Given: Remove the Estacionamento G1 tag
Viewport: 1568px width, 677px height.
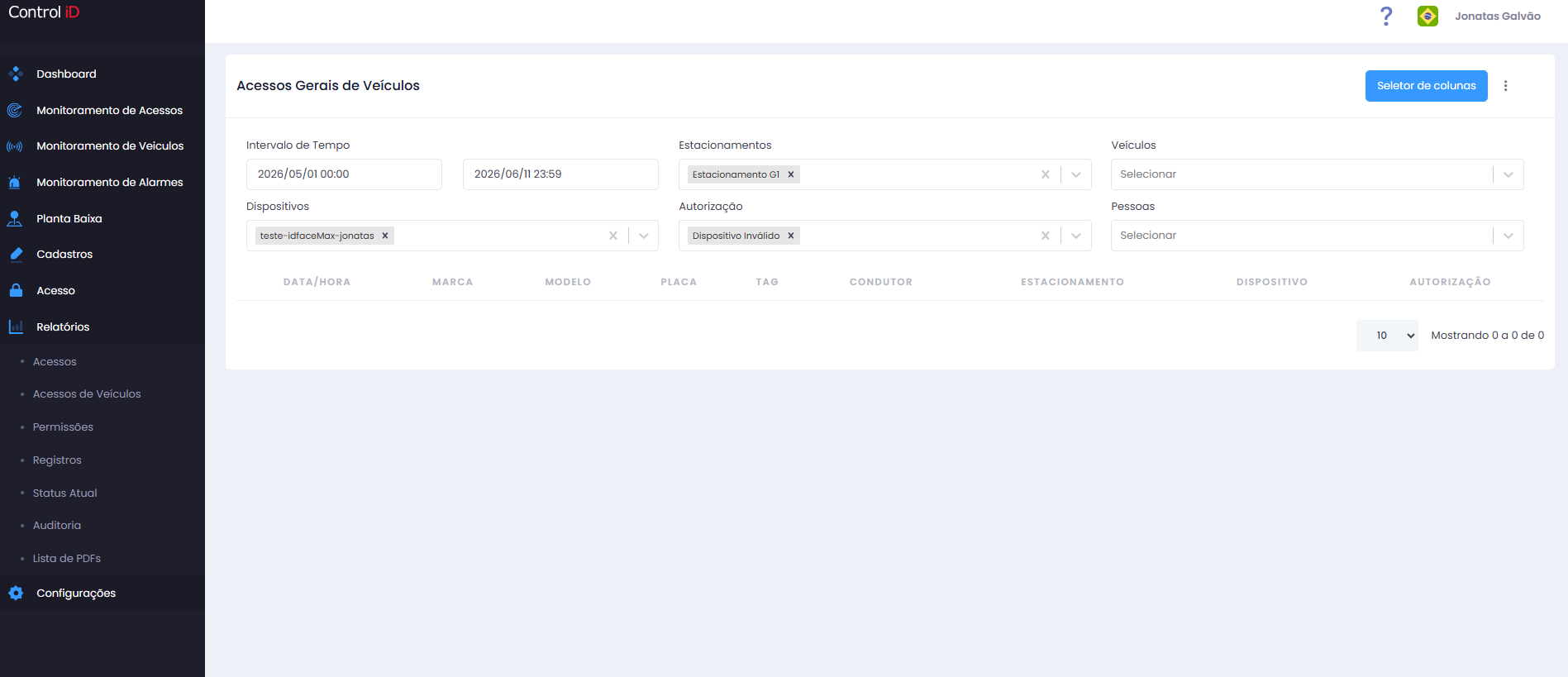Looking at the screenshot, I should click(x=791, y=174).
